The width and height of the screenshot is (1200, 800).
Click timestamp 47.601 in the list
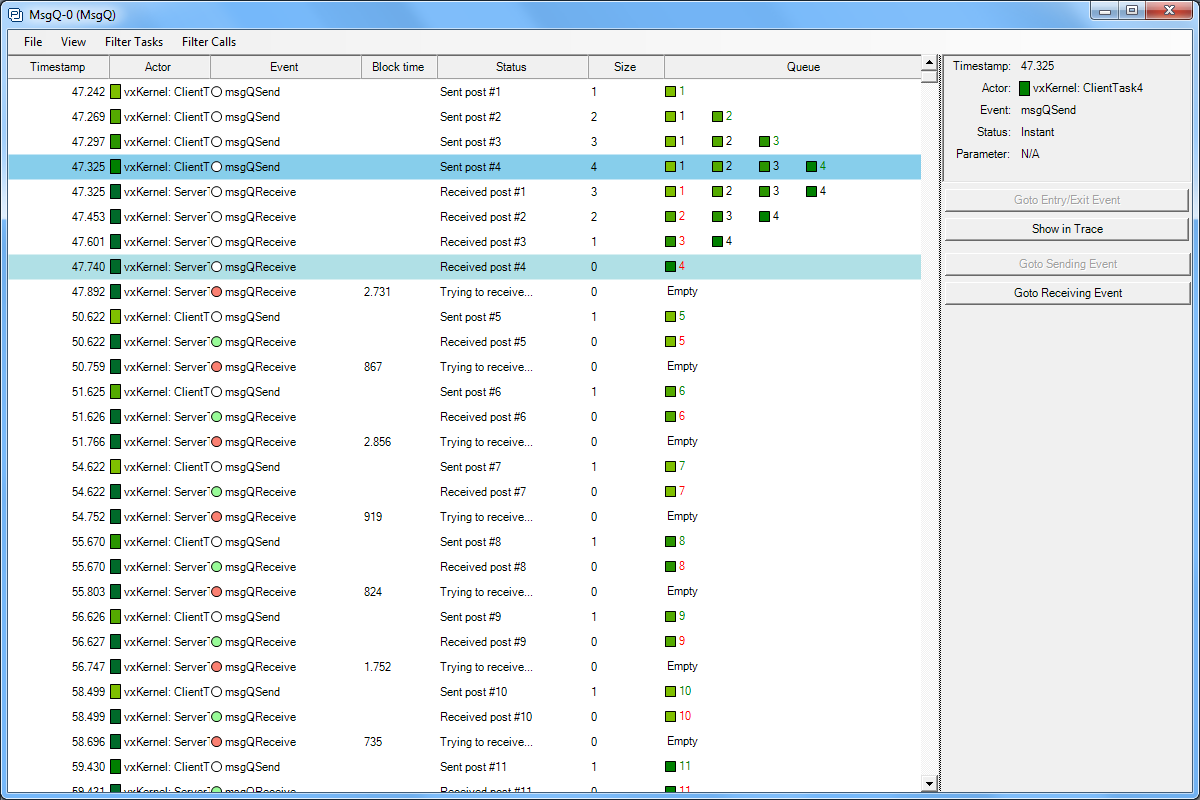(x=89, y=242)
